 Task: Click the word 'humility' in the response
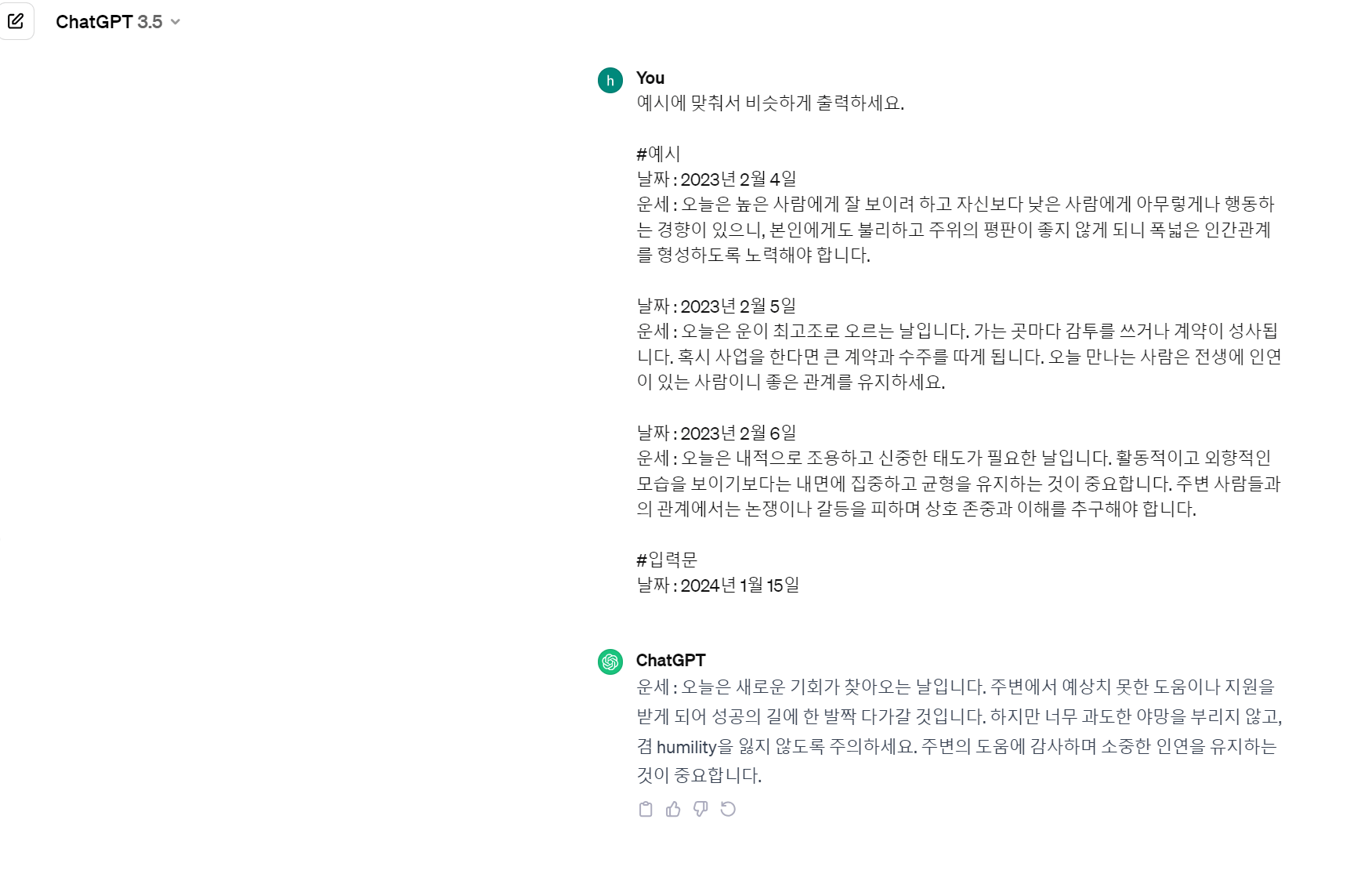click(686, 747)
